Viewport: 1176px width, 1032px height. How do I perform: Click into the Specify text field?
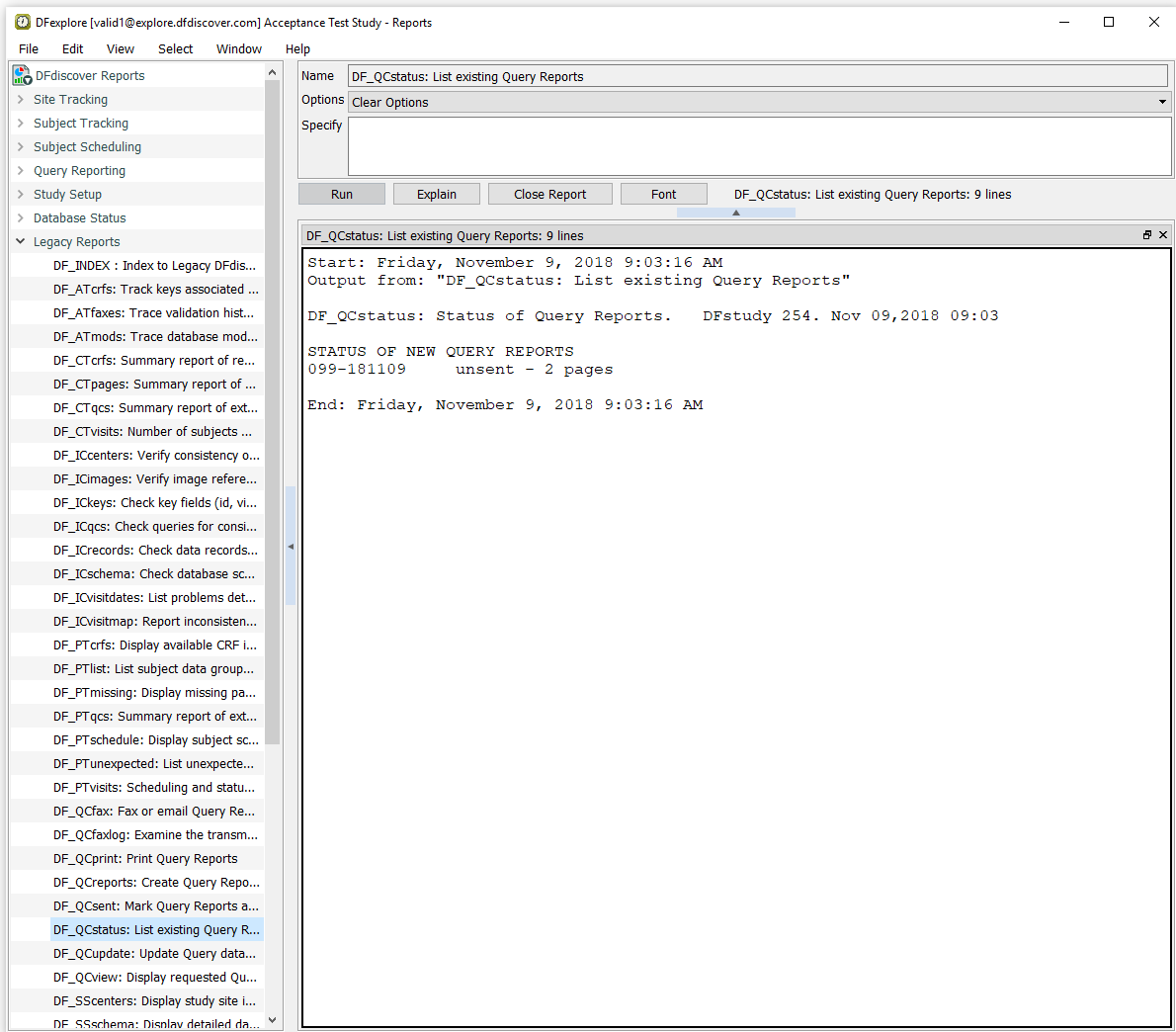point(759,146)
